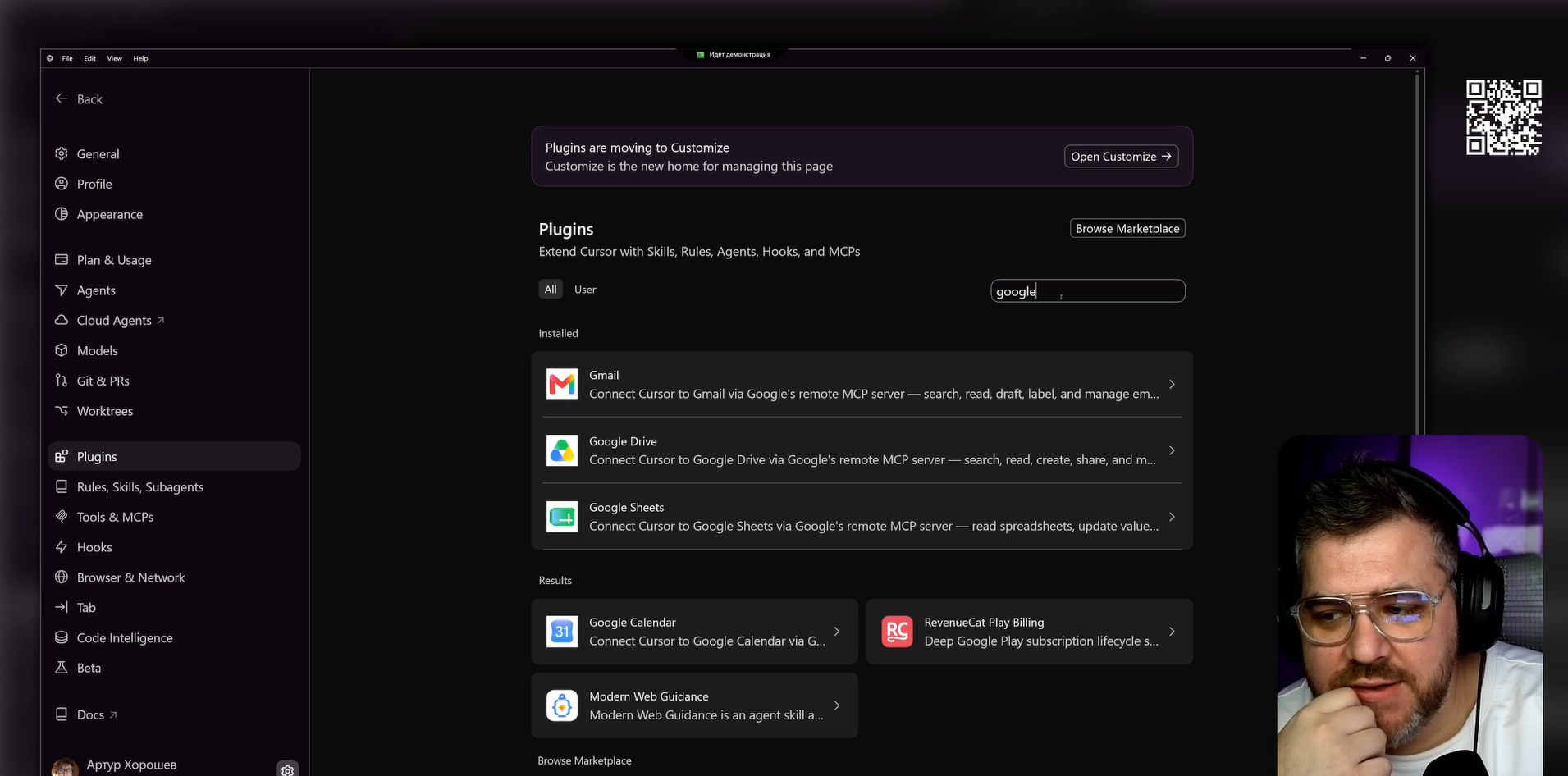This screenshot has width=1568, height=776.
Task: Click the Modern Web Guidance title text
Action: pyautogui.click(x=649, y=696)
